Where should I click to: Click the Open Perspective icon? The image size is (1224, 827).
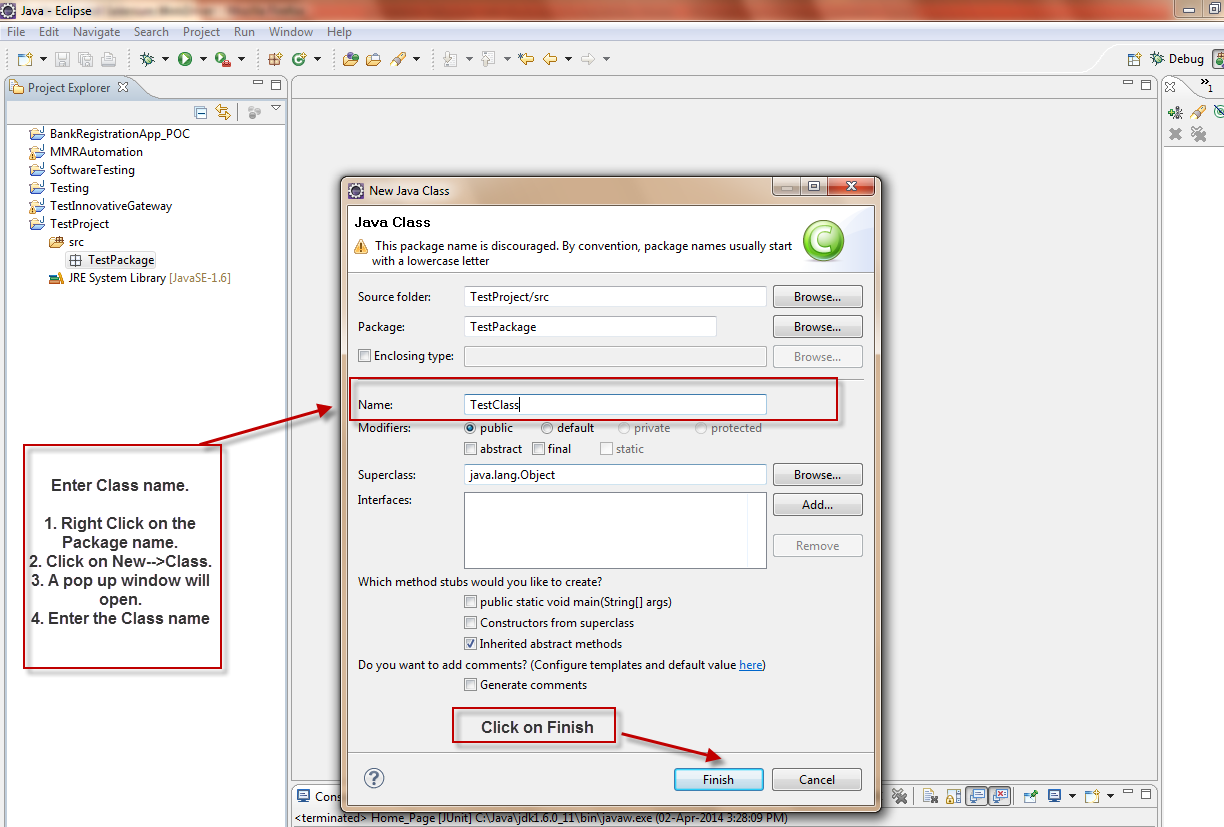[1134, 59]
